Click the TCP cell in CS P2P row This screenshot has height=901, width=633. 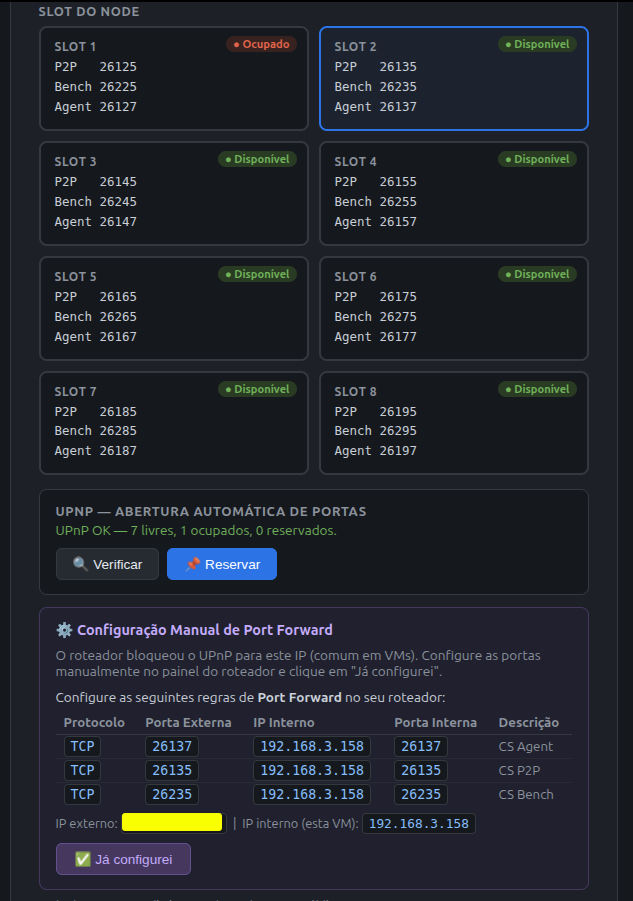point(82,771)
